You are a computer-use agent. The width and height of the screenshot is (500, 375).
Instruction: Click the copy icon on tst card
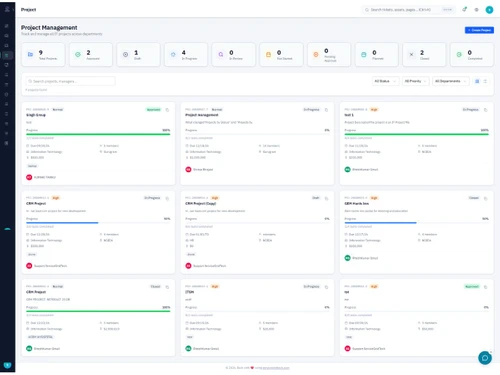point(486,287)
